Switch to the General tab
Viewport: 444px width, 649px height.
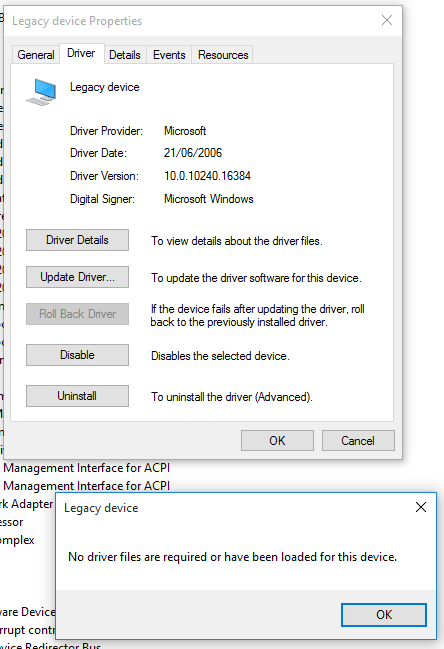(36, 55)
